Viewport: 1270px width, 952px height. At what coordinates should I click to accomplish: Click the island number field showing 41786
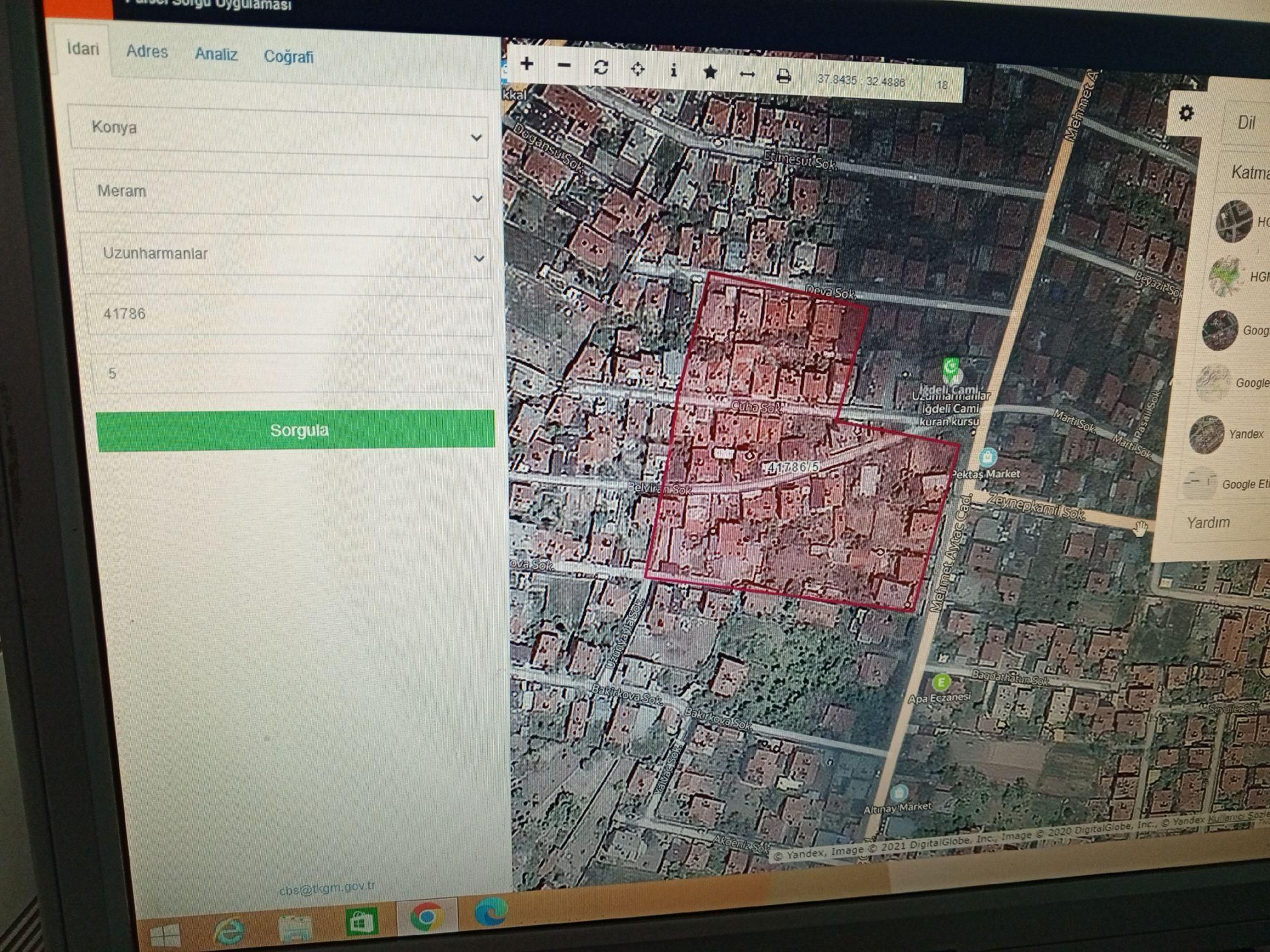pyautogui.click(x=289, y=315)
